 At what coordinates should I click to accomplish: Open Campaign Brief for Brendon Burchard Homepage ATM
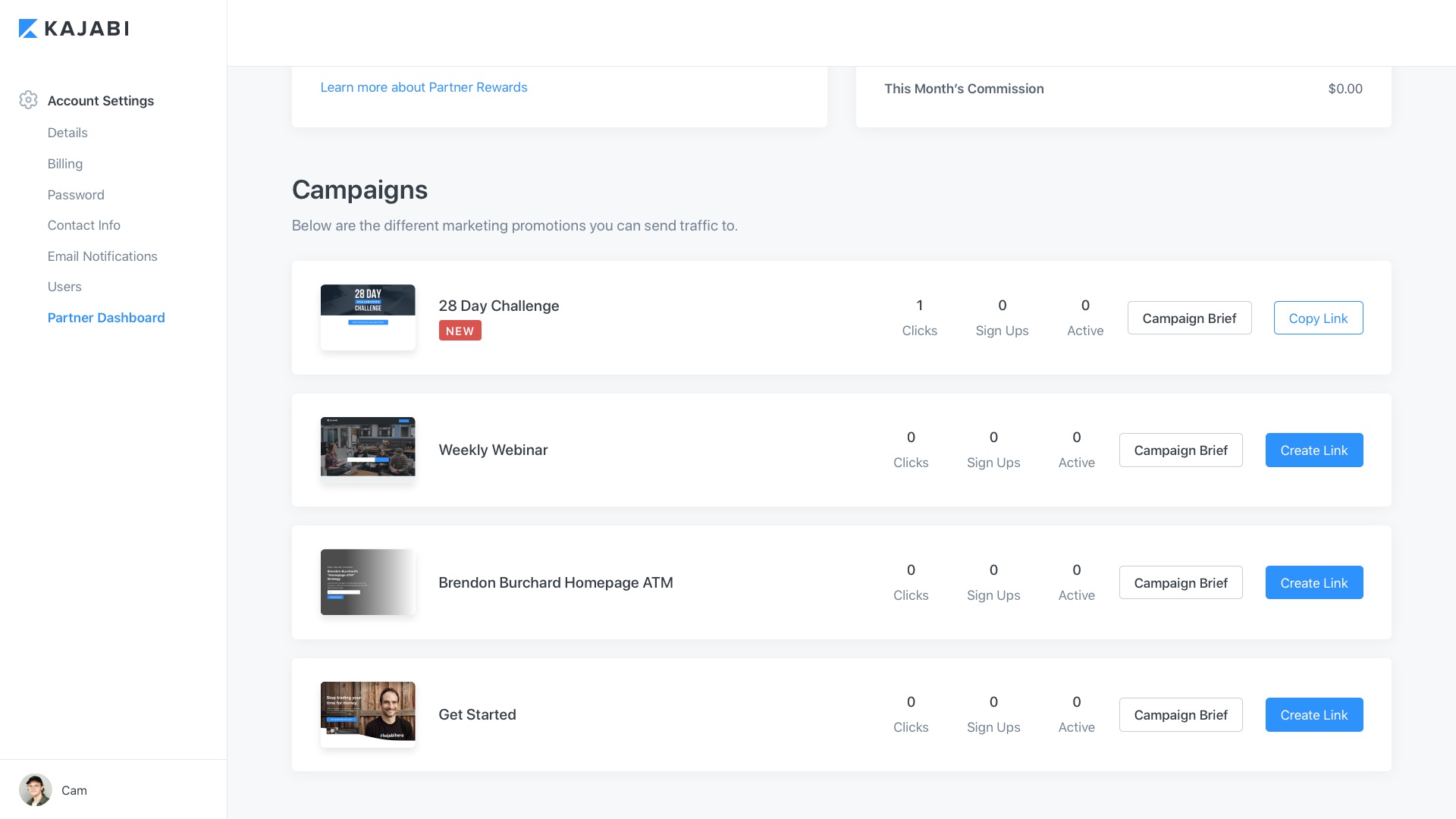1180,582
